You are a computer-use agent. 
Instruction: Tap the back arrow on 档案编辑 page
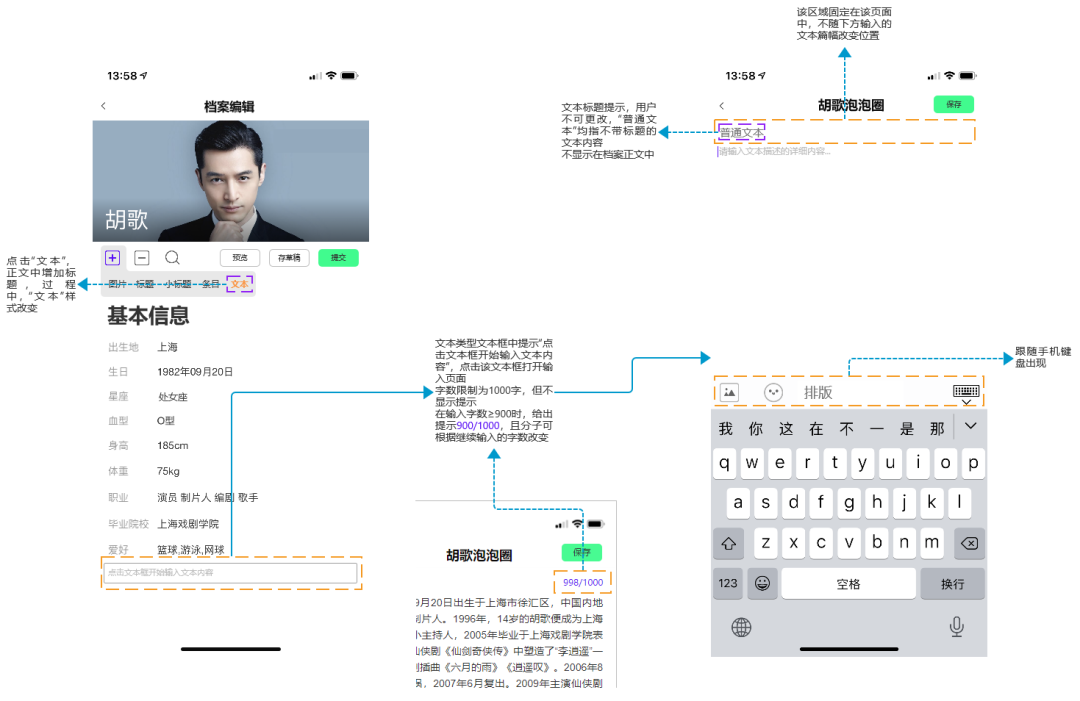[104, 104]
